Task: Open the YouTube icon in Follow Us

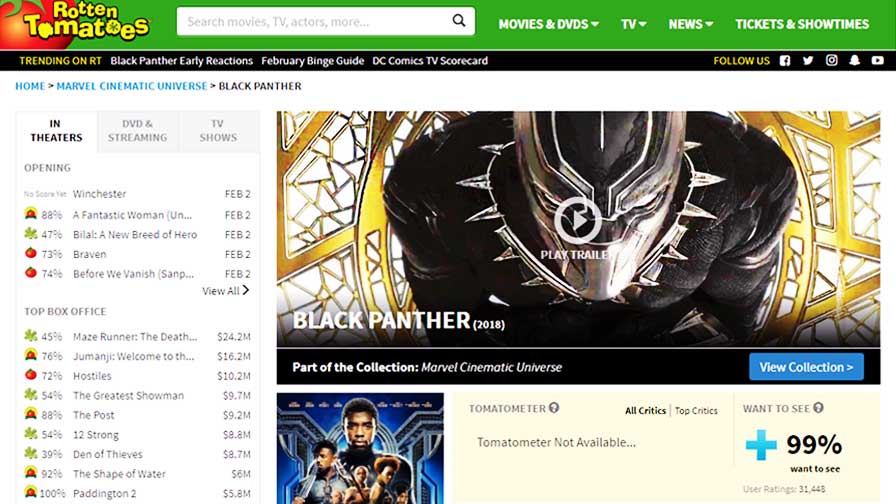Action: [x=878, y=61]
